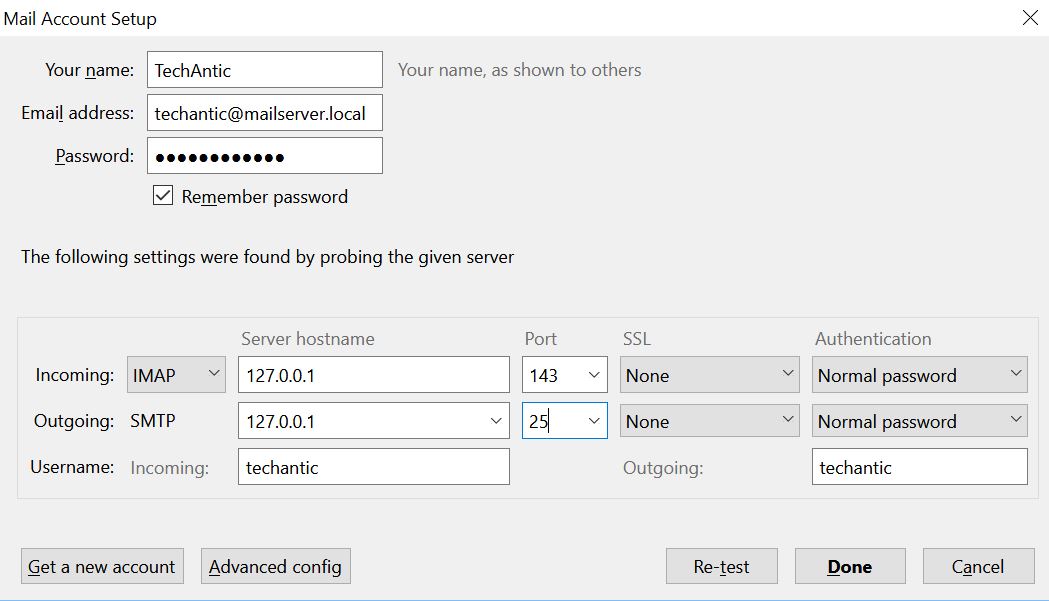Click the Your name text field

click(264, 70)
